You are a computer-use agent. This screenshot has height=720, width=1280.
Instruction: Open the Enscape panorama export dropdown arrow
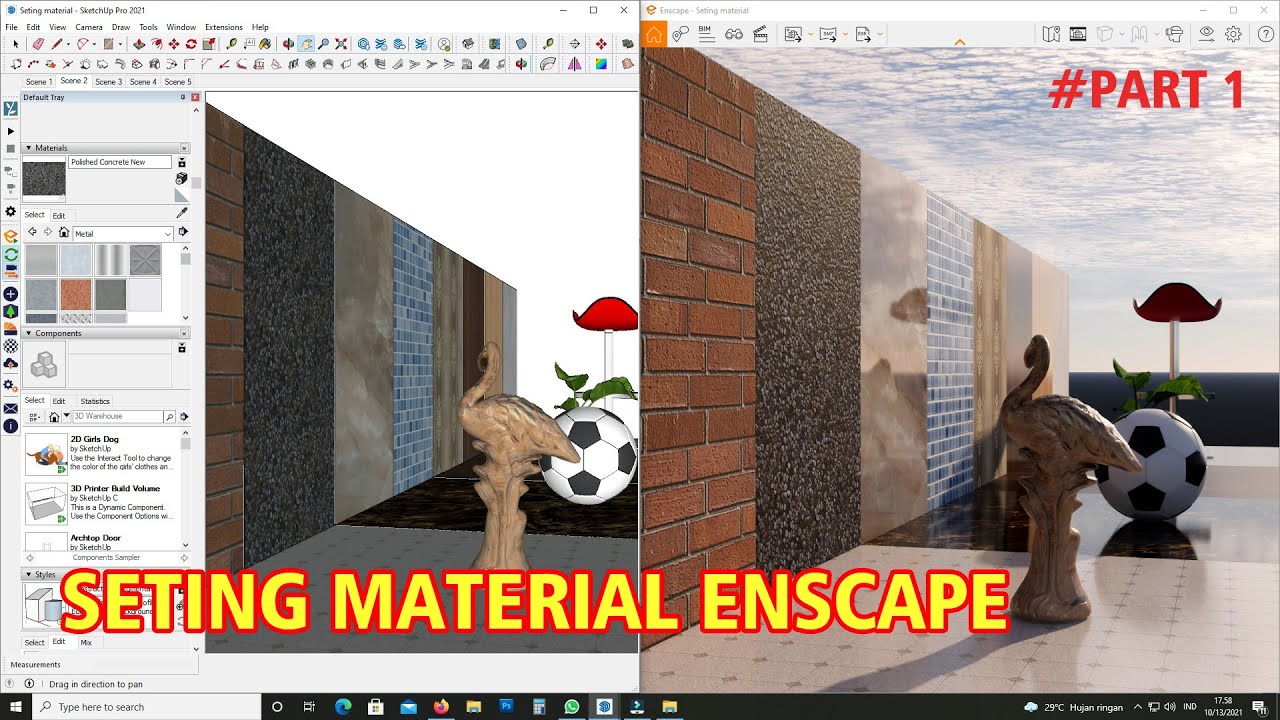[x=845, y=34]
